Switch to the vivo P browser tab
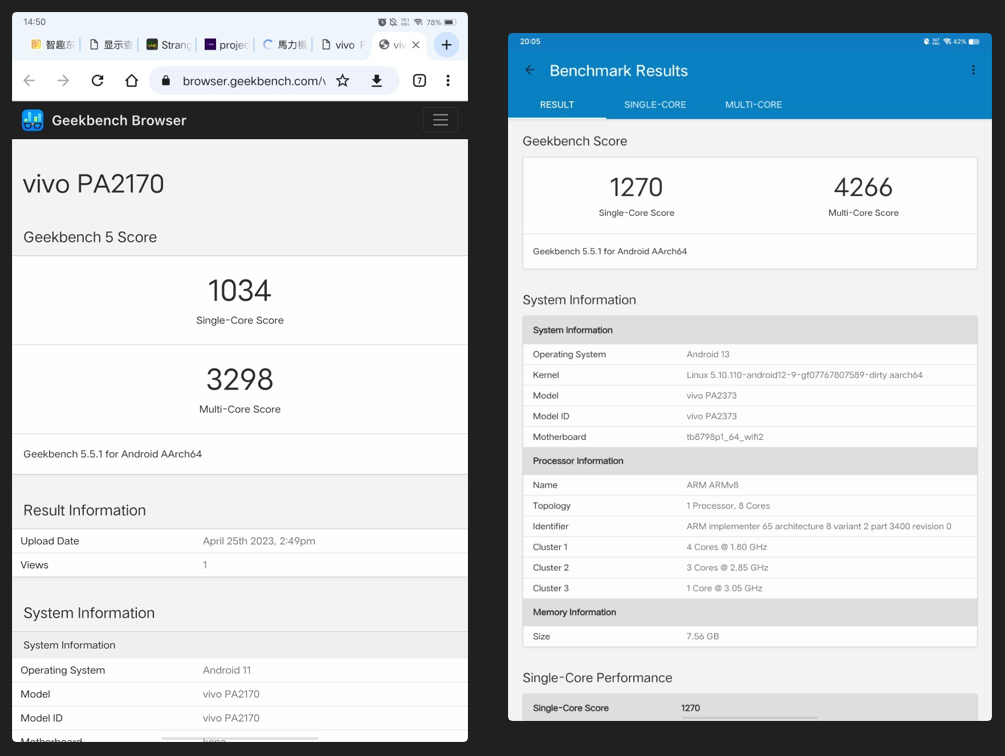1005x756 pixels. 343,45
